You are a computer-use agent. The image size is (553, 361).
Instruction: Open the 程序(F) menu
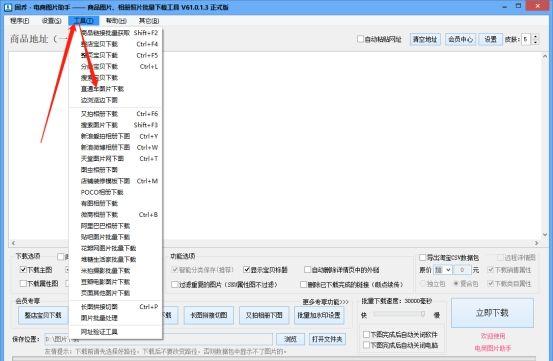(19, 21)
